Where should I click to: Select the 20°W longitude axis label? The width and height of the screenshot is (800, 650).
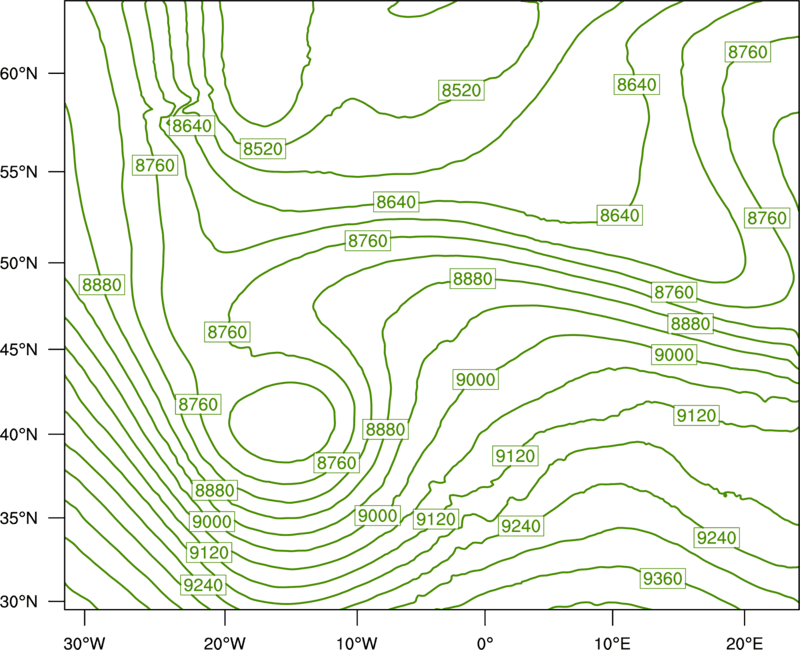click(225, 642)
